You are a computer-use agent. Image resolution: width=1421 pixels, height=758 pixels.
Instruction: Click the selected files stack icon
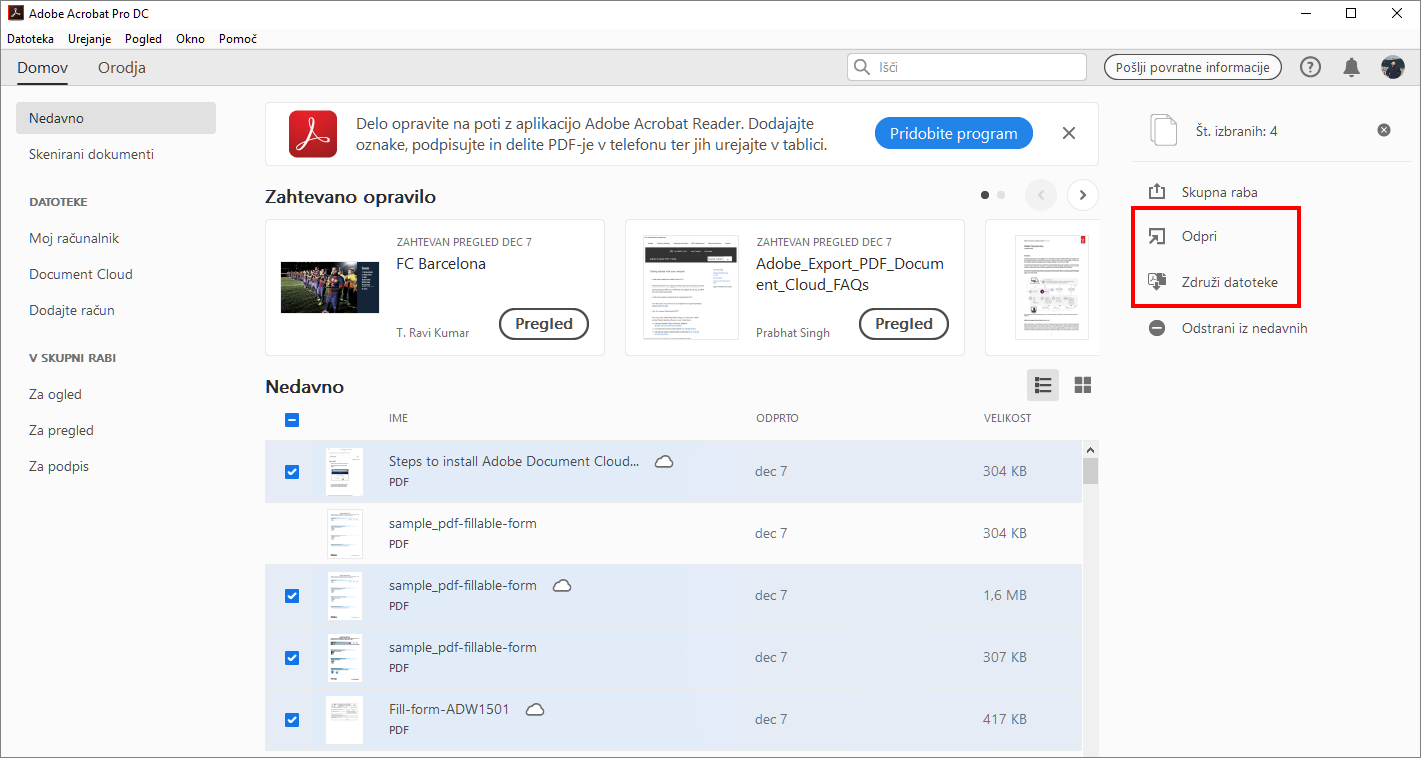click(1164, 131)
